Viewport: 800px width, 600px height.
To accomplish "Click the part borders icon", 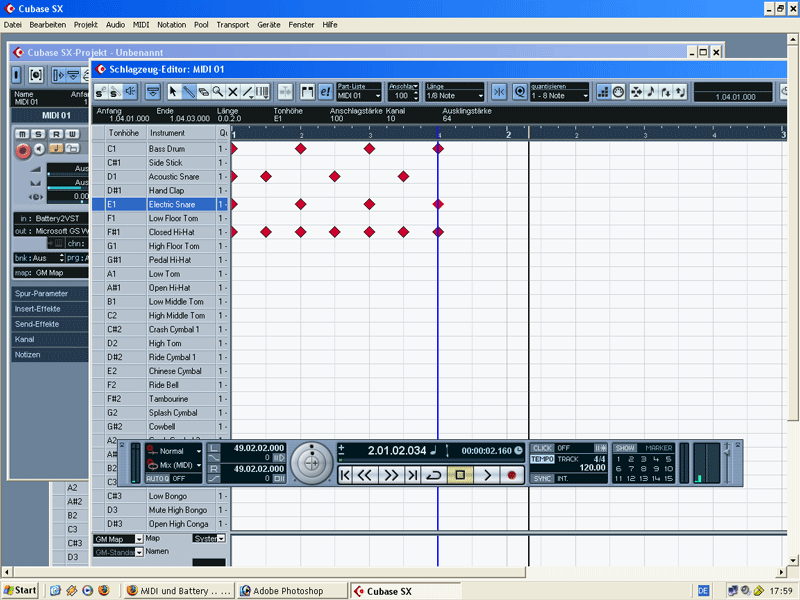I will (x=307, y=92).
